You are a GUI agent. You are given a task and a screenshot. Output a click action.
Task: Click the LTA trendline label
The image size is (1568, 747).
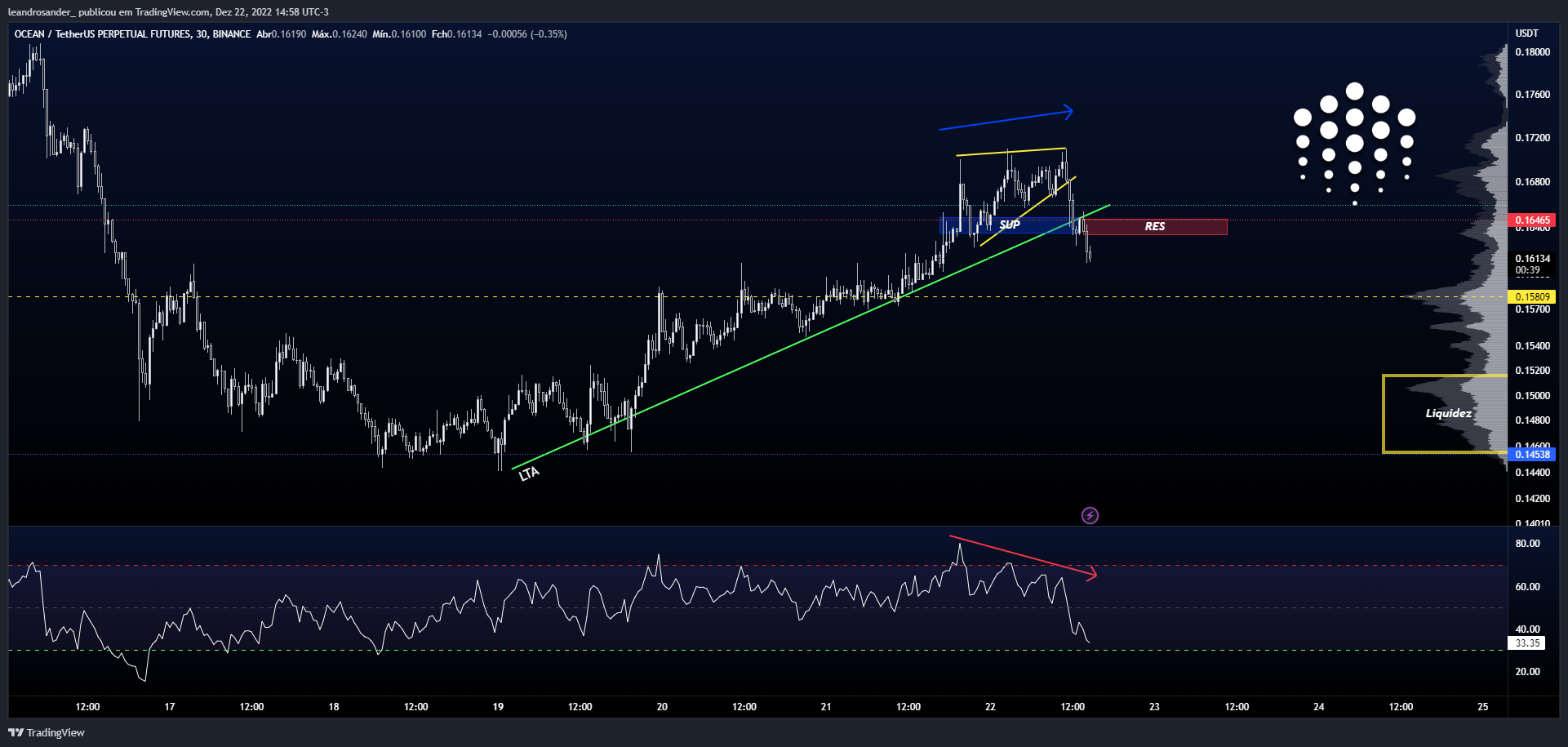529,474
